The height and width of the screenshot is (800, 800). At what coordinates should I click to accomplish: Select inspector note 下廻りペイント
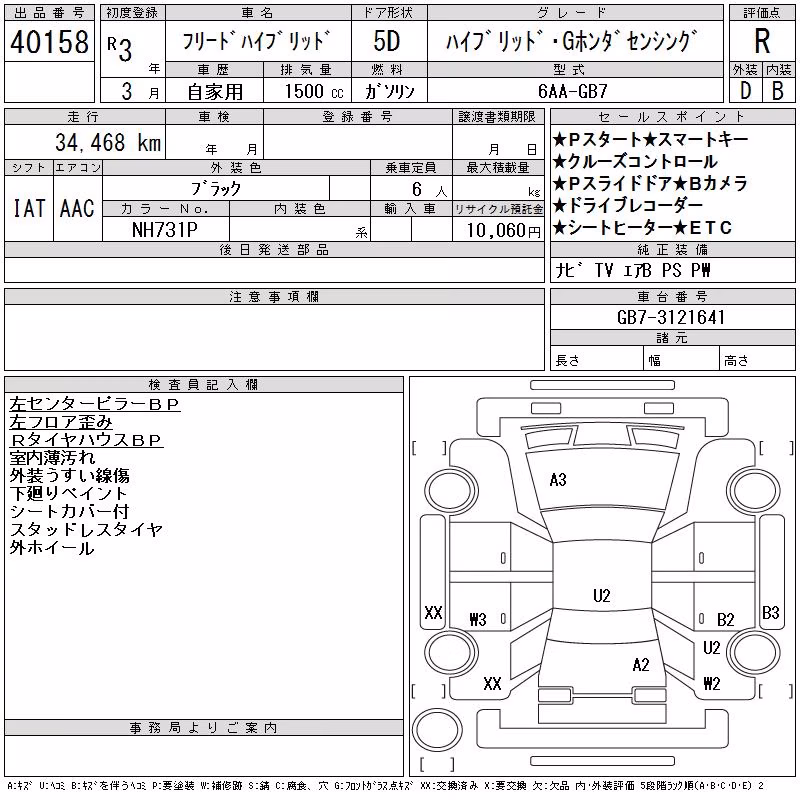pyautogui.click(x=68, y=493)
